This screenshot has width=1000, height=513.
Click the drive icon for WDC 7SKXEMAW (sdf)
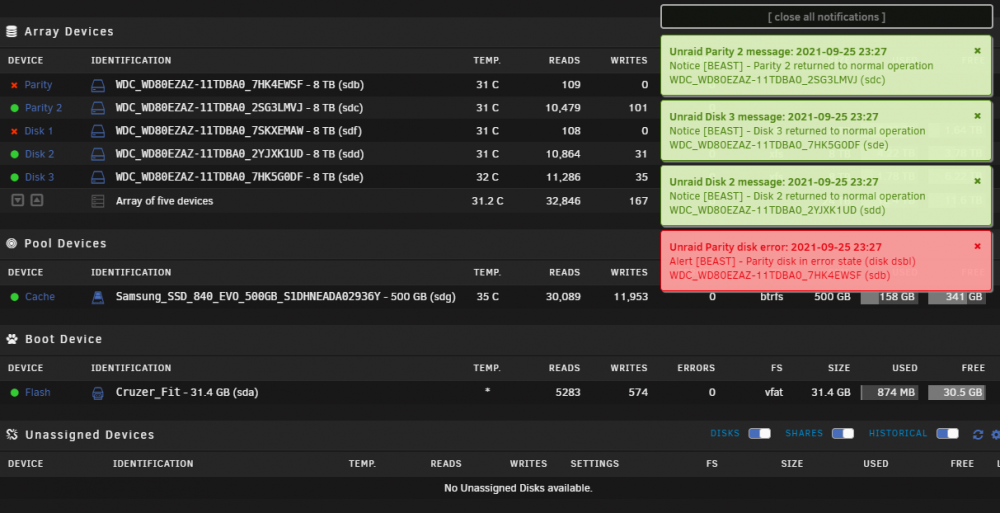98,131
